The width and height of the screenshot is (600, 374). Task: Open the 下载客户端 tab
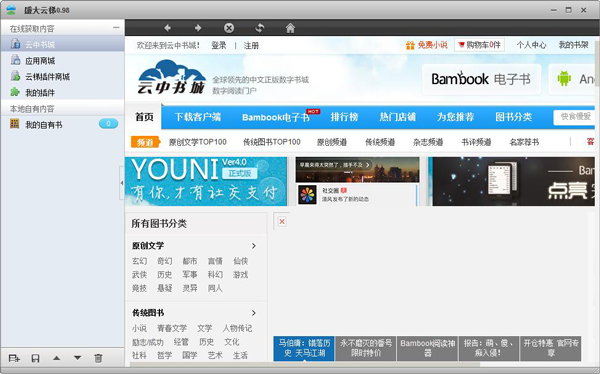click(198, 117)
